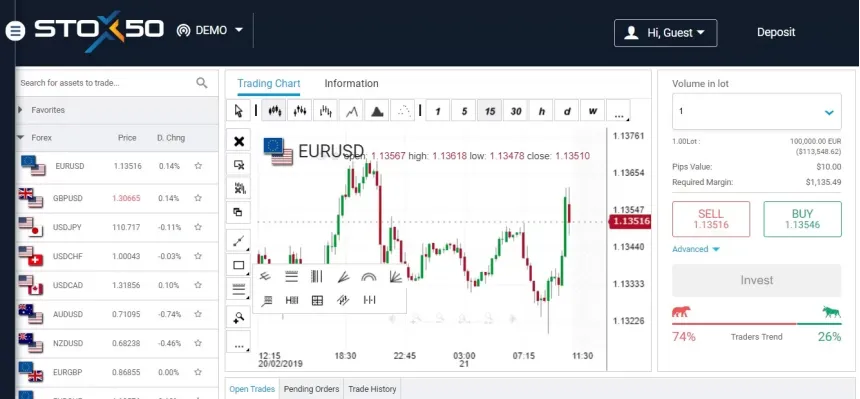Pick the regression channel tool in popup

click(x=343, y=300)
